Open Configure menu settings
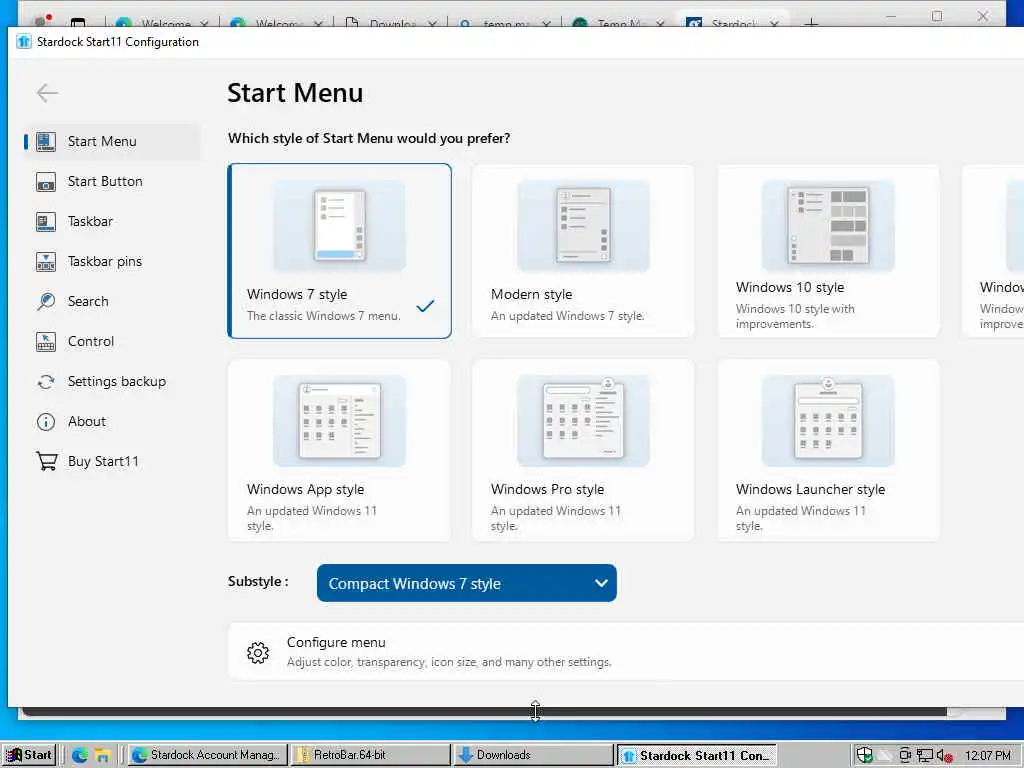Viewport: 1024px width, 768px height. (627, 652)
